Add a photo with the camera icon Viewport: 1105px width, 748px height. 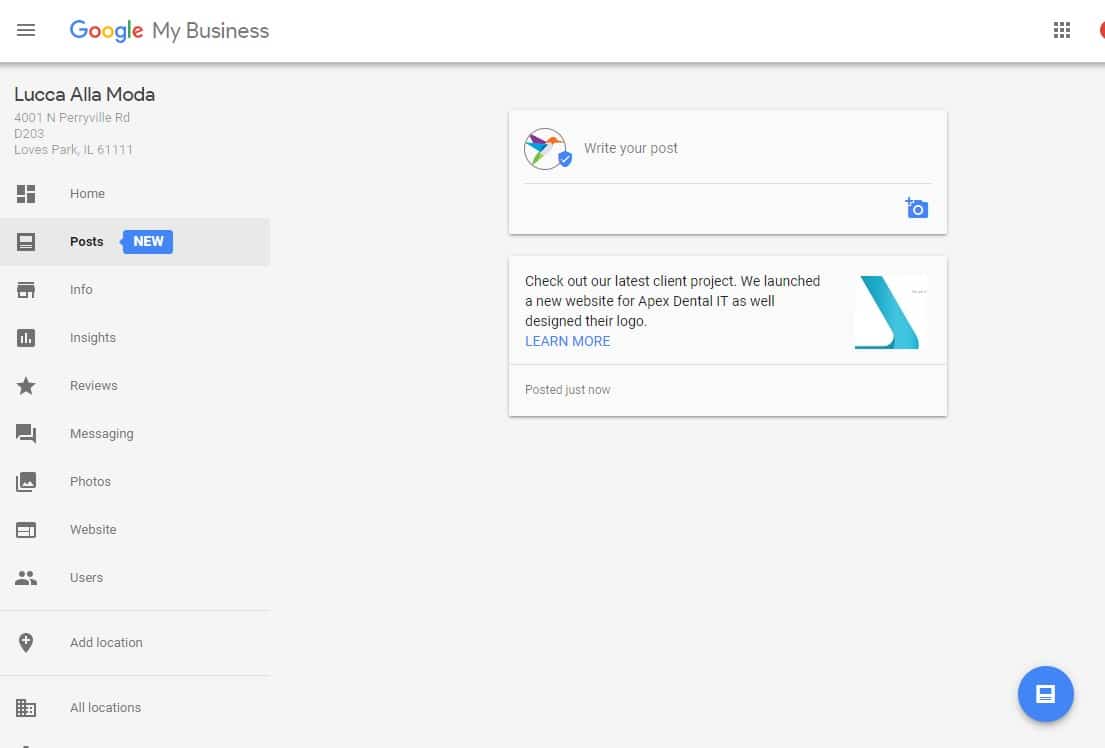[x=917, y=208]
